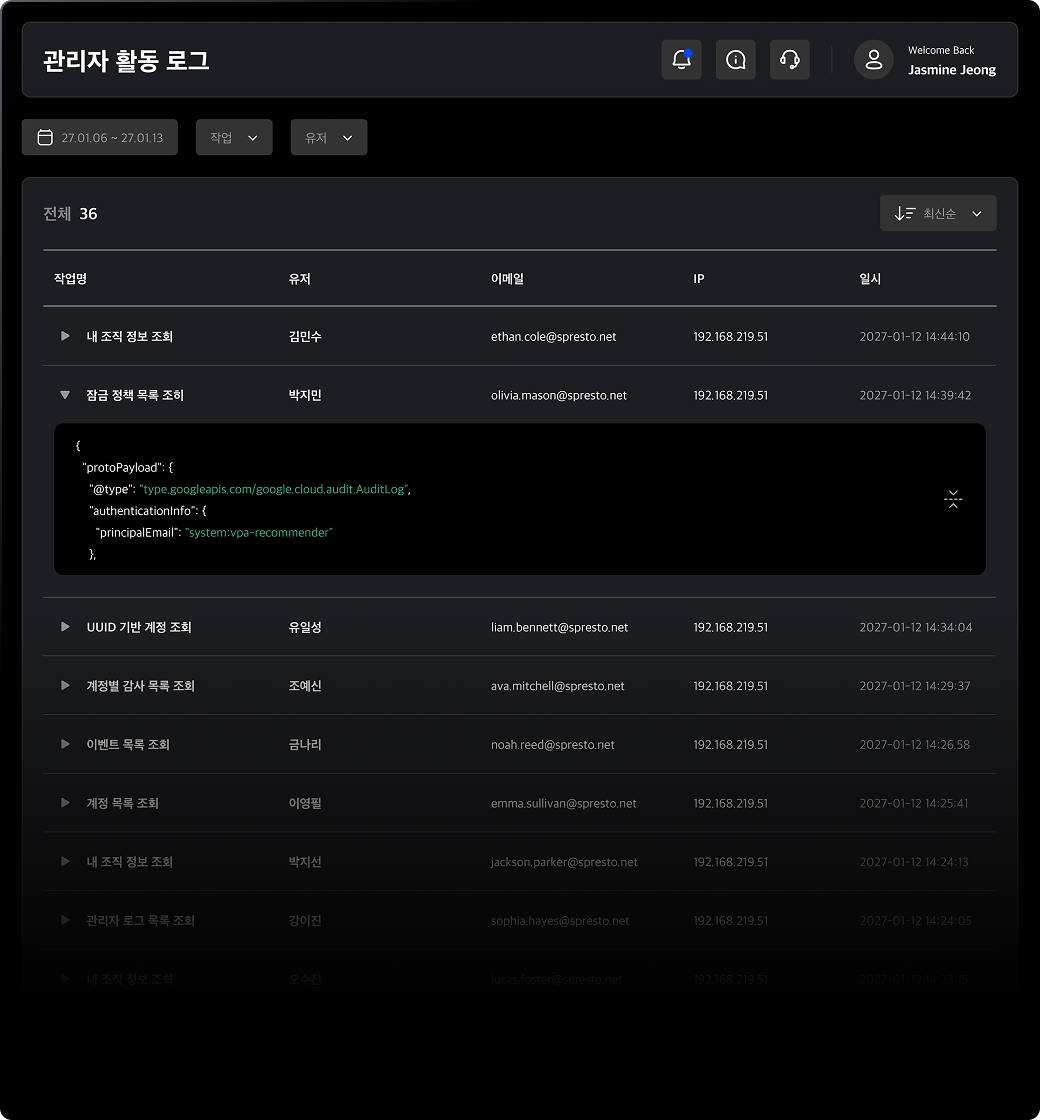Viewport: 1040px width, 1120px height.
Task: Click email olivia.mason@spresto.net
Action: [x=559, y=395]
